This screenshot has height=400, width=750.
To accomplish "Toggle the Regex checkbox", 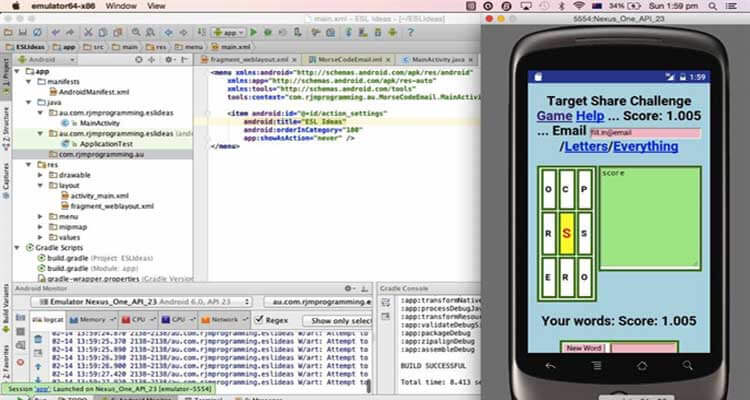I will coord(259,319).
